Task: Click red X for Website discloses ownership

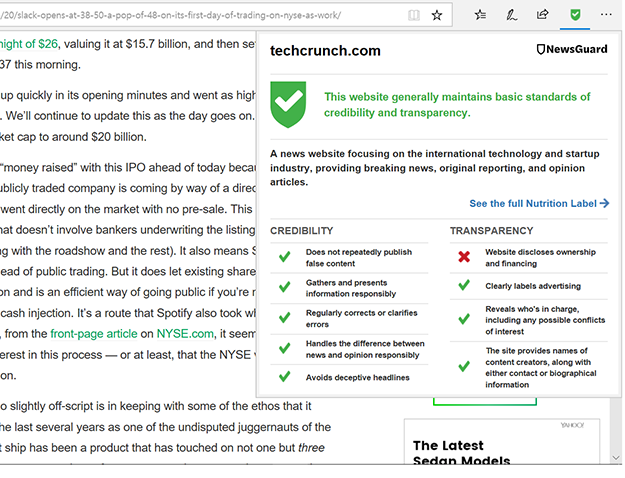Action: (x=464, y=256)
